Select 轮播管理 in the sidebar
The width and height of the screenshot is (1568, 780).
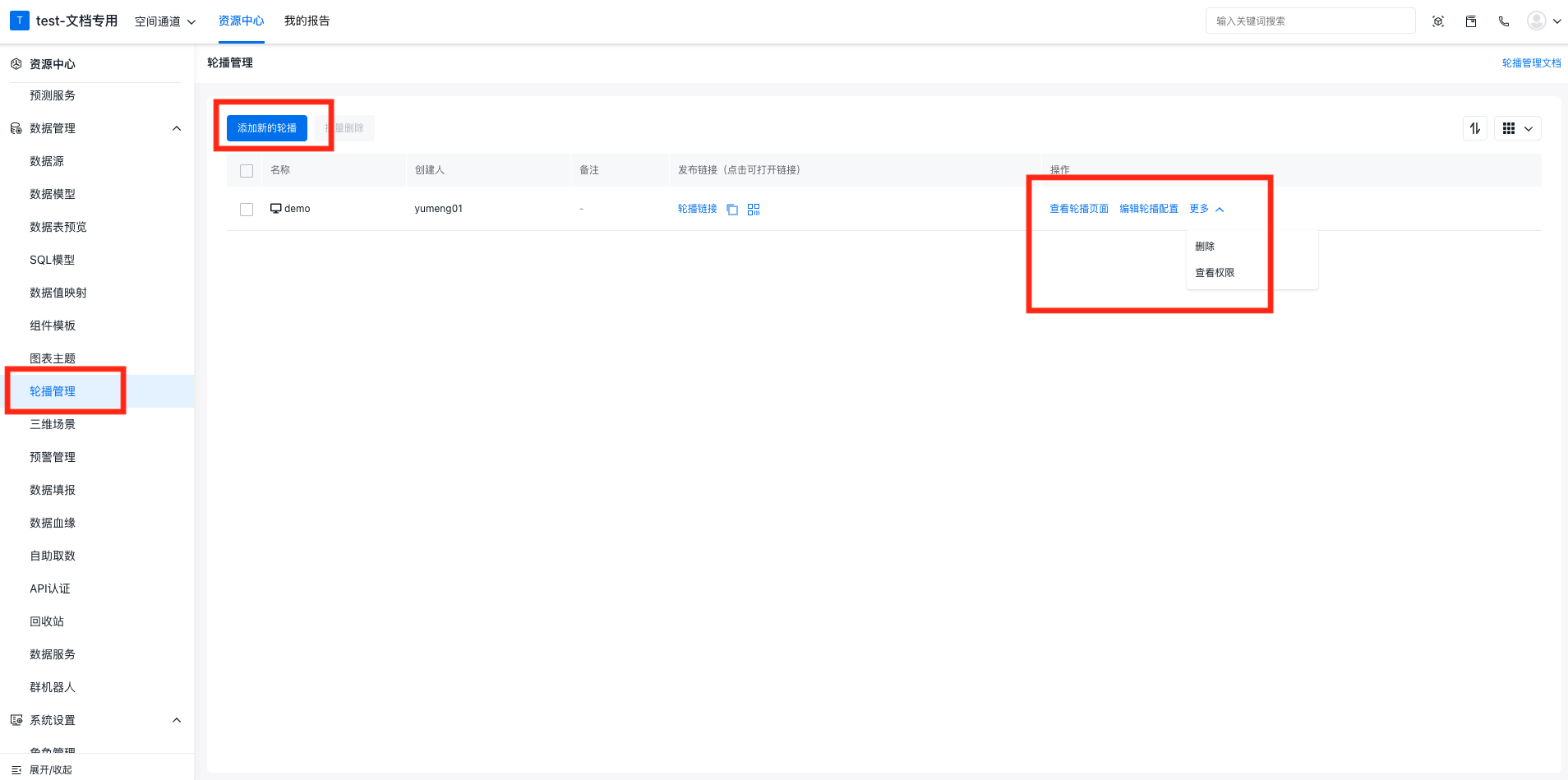click(53, 391)
